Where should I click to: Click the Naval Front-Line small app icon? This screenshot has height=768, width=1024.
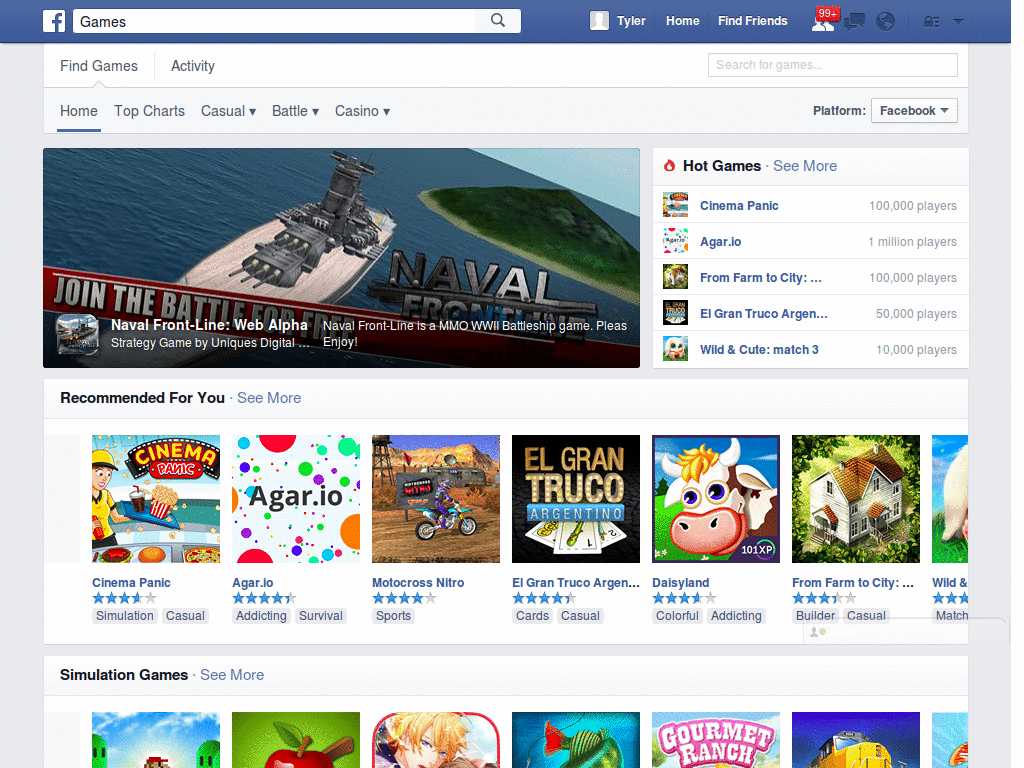[78, 334]
